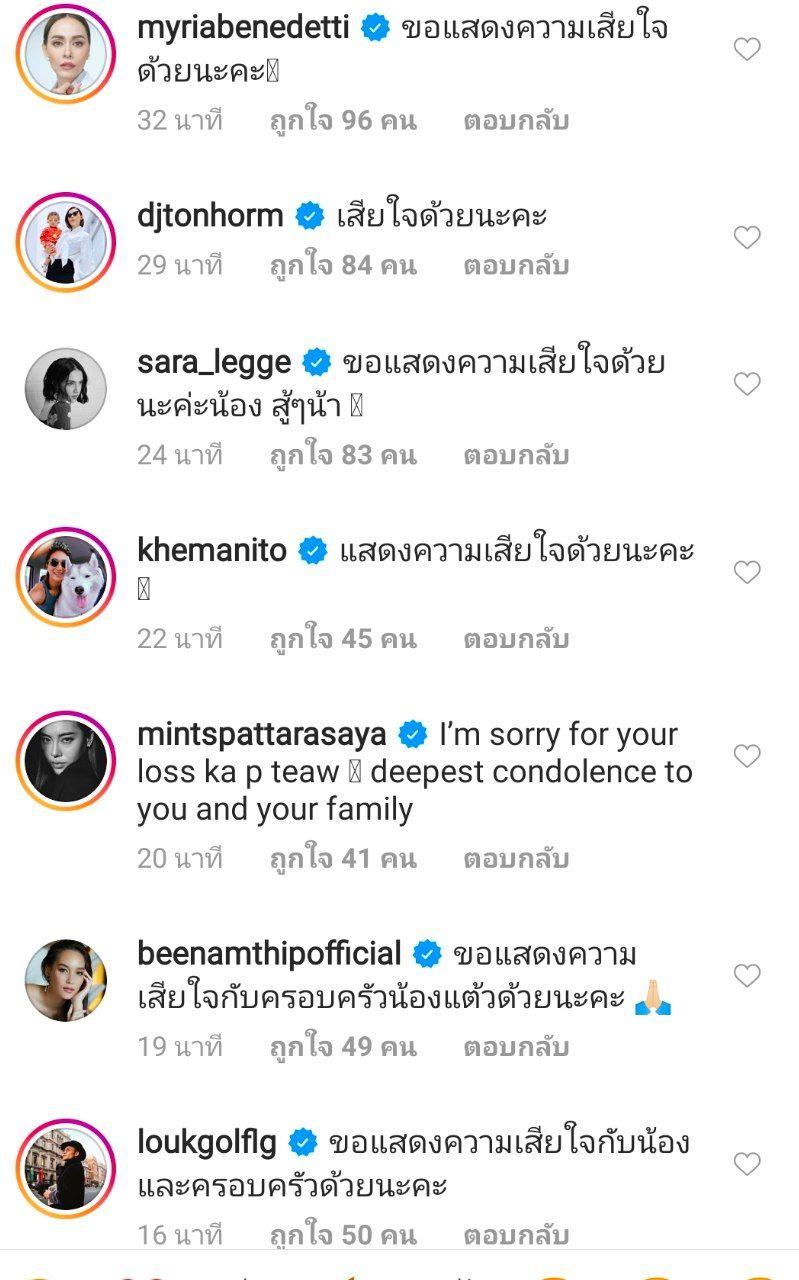Heart the khemanito comment
The width and height of the screenshot is (799, 1280).
click(747, 572)
